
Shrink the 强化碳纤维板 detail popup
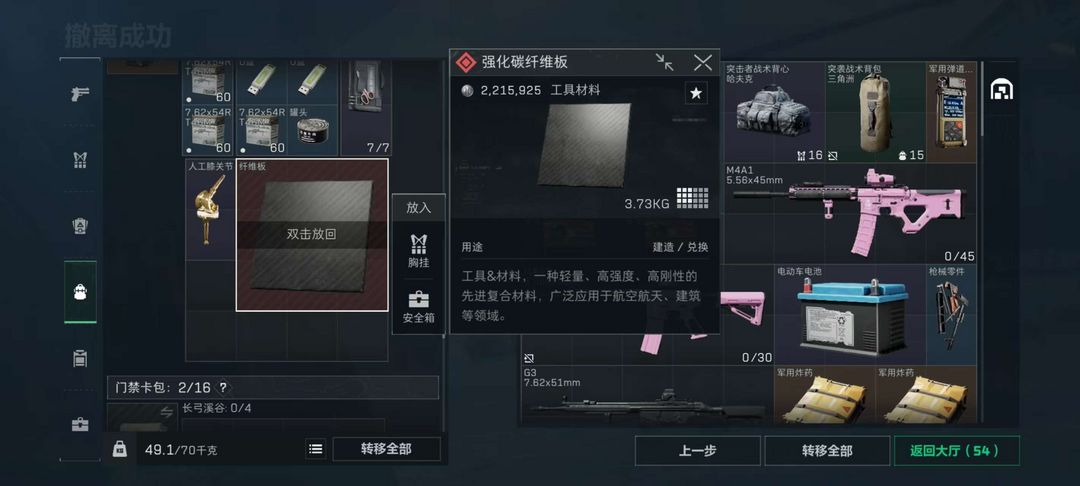[665, 63]
